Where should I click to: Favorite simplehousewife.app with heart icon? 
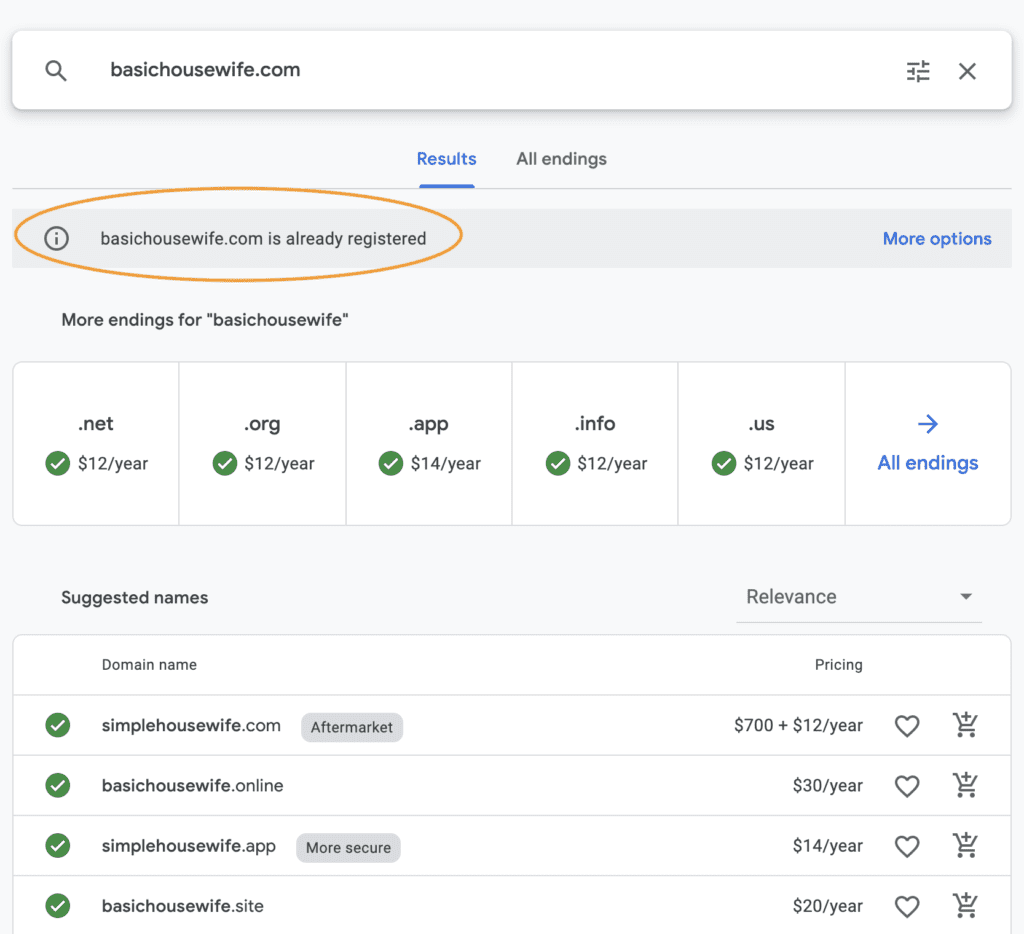coord(906,846)
